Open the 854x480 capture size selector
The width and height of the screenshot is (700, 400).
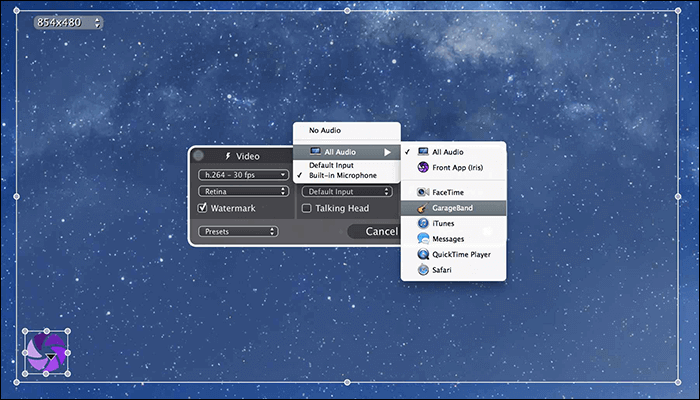(x=68, y=22)
